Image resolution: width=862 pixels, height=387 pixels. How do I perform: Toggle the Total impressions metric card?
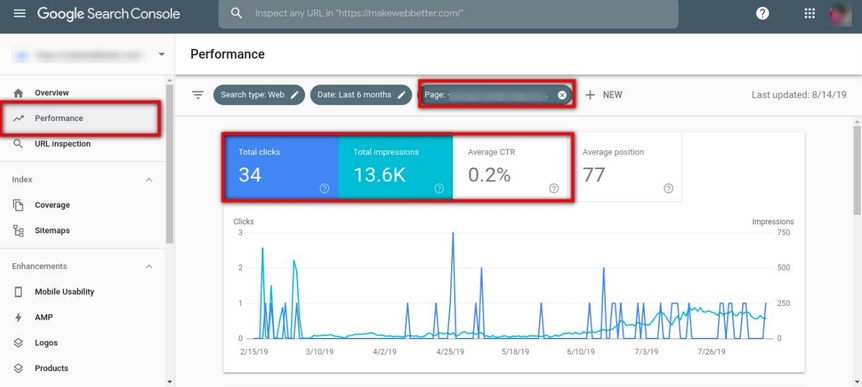(395, 167)
